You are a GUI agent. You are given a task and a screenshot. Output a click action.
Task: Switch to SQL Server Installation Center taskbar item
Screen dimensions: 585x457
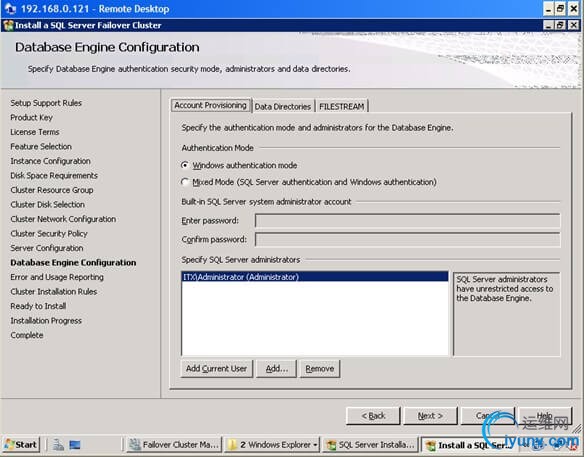pyautogui.click(x=370, y=445)
